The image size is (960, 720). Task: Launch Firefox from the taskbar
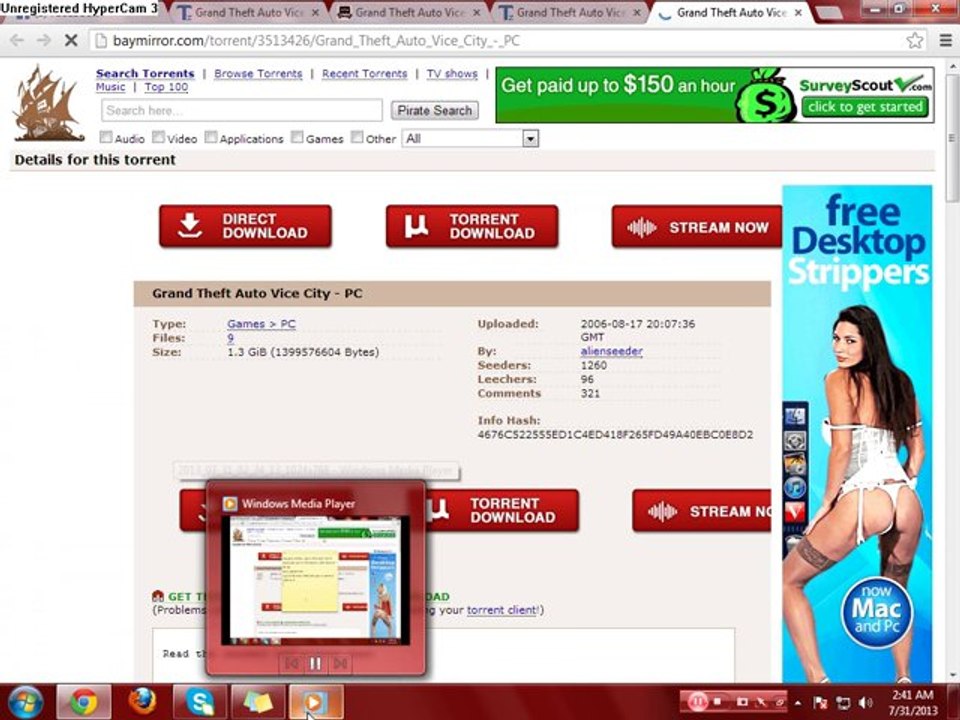[x=142, y=702]
